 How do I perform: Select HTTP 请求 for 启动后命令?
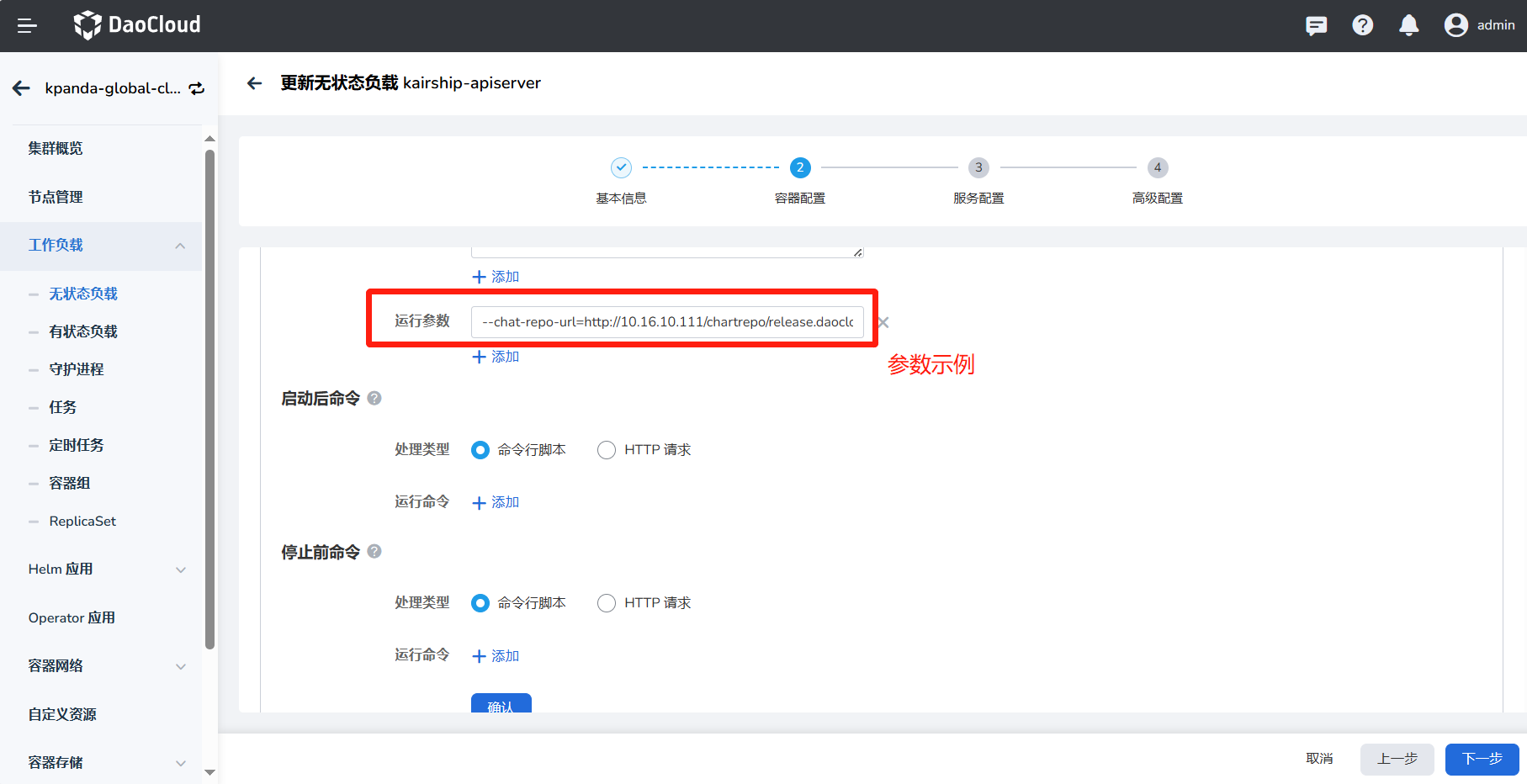point(606,449)
